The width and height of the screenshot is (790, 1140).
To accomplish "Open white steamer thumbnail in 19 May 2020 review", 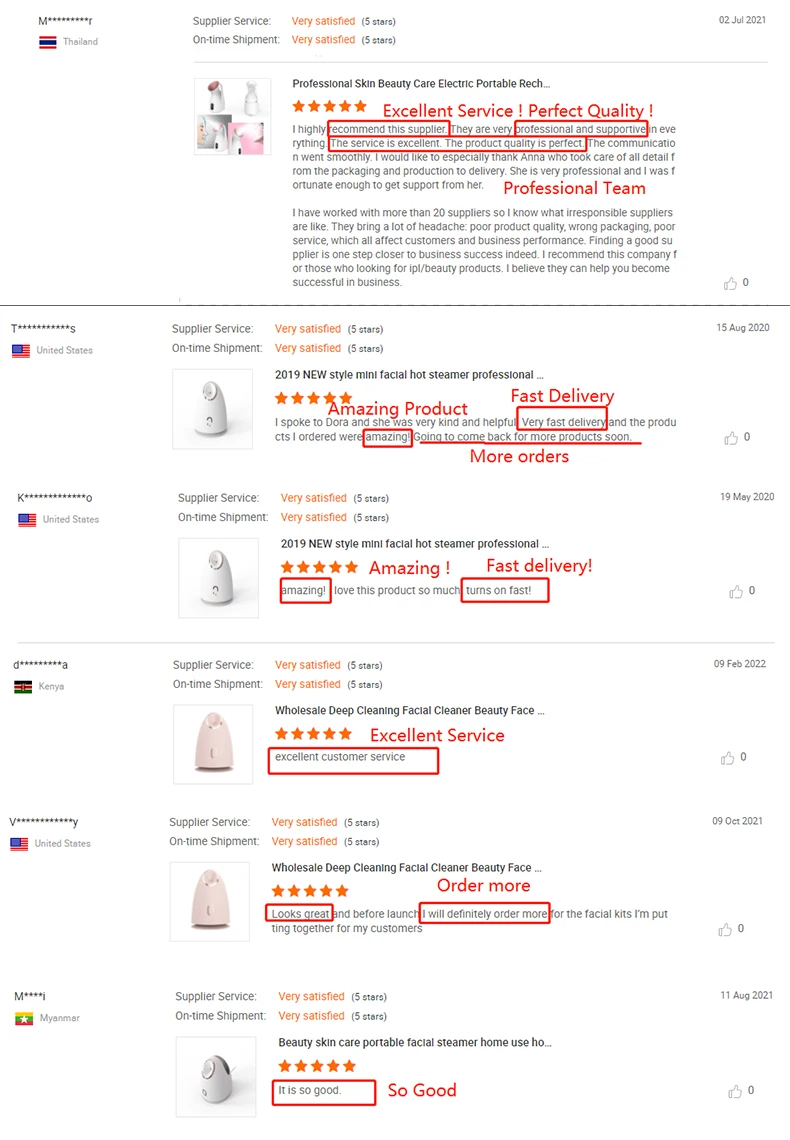I will (x=218, y=578).
